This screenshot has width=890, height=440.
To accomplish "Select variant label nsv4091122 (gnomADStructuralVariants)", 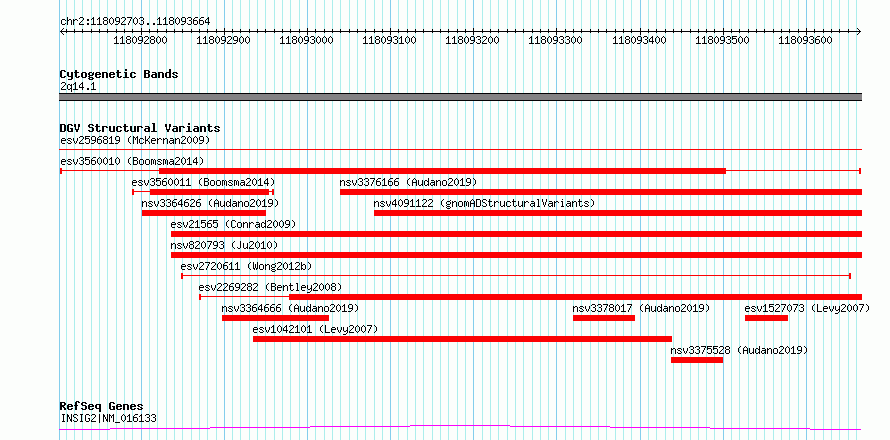I will pyautogui.click(x=484, y=203).
